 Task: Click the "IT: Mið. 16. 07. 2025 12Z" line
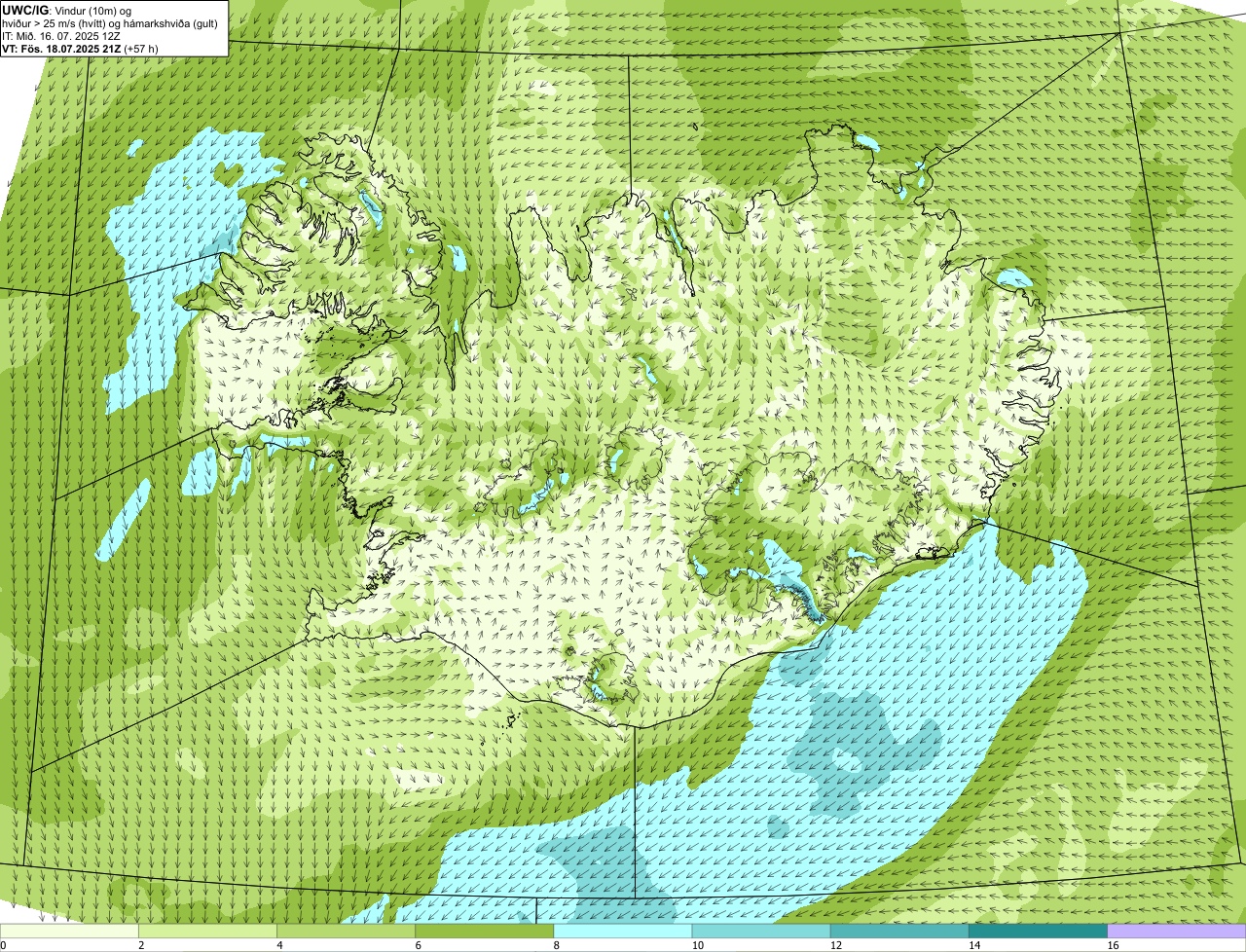[61, 35]
